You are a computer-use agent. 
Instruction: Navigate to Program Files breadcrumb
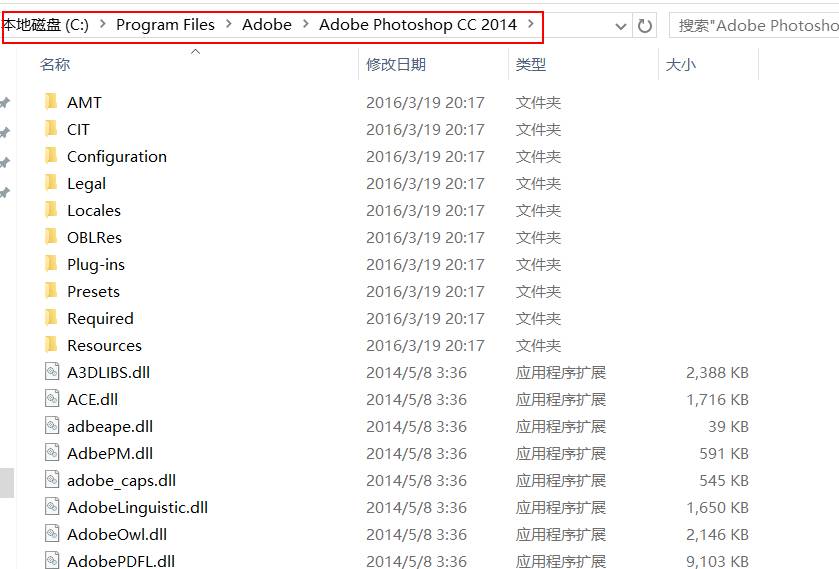[165, 25]
